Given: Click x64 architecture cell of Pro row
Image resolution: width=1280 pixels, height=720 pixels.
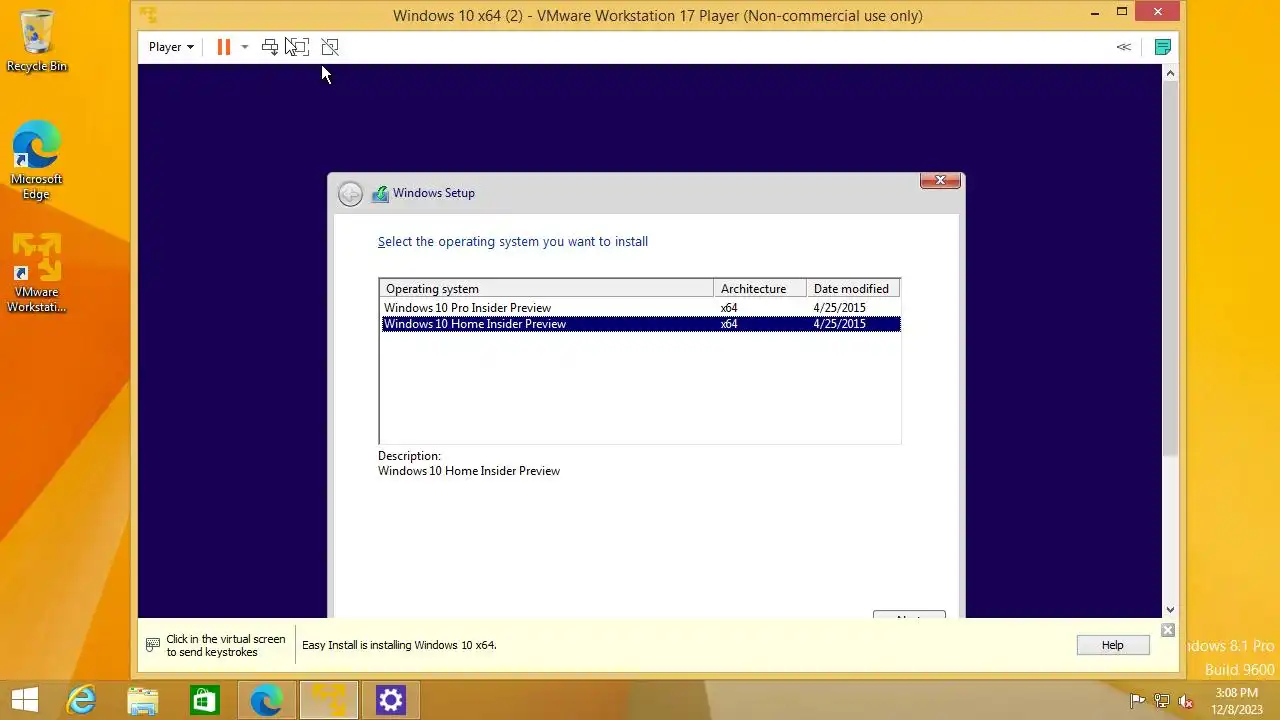Looking at the screenshot, I should click(729, 308).
